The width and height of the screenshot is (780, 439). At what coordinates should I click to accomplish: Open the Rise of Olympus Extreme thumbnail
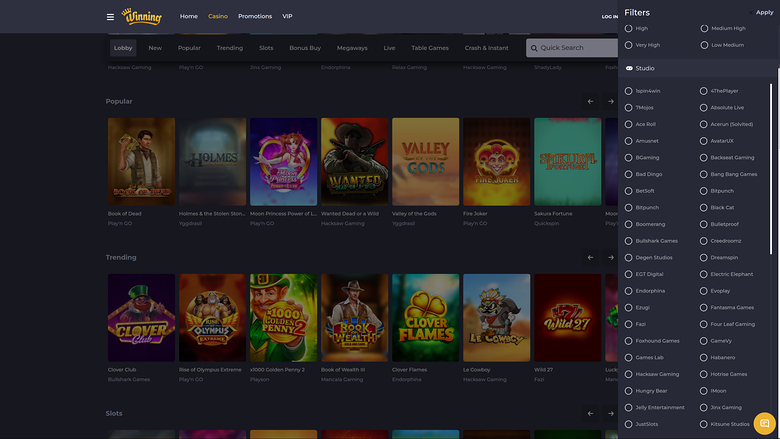[x=212, y=318]
